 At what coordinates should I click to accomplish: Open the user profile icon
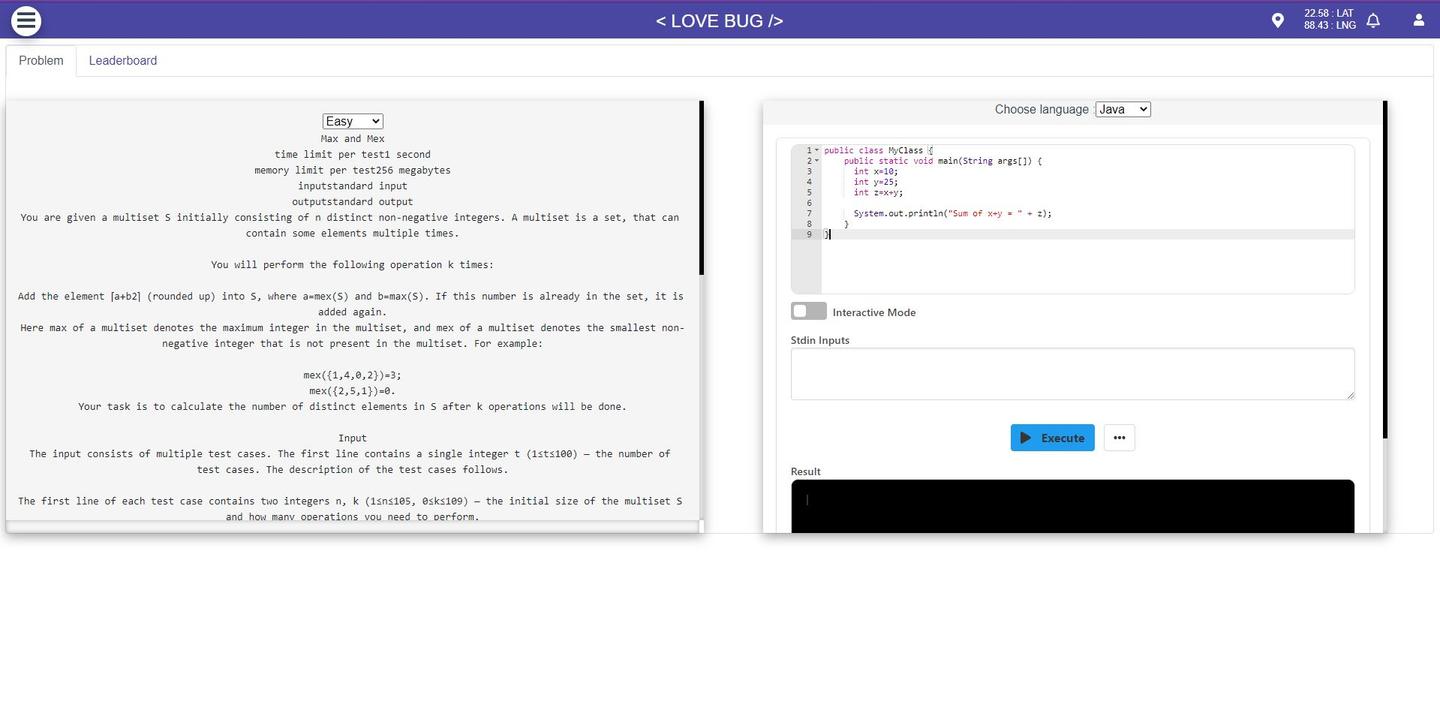coord(1418,20)
